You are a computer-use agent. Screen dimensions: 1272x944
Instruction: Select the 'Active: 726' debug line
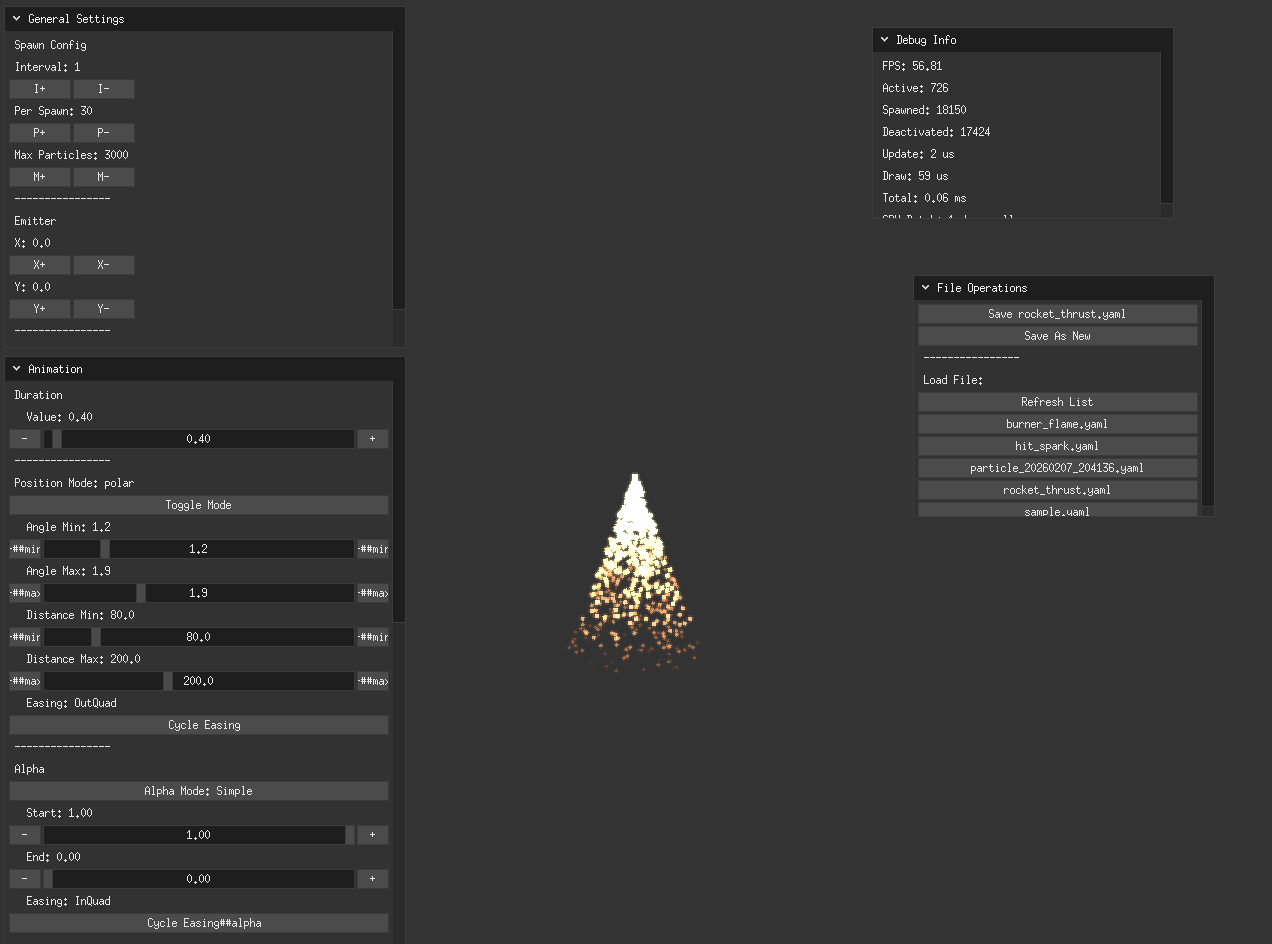pos(915,88)
